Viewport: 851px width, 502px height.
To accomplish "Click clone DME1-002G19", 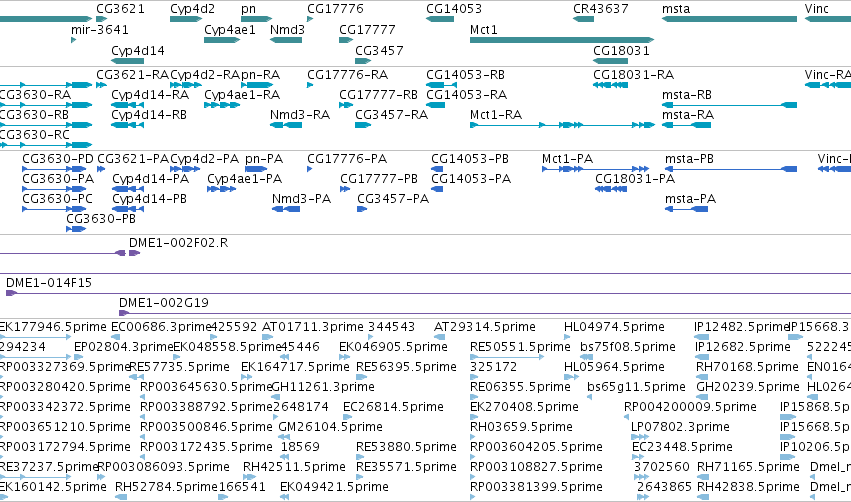I will coord(163,302).
